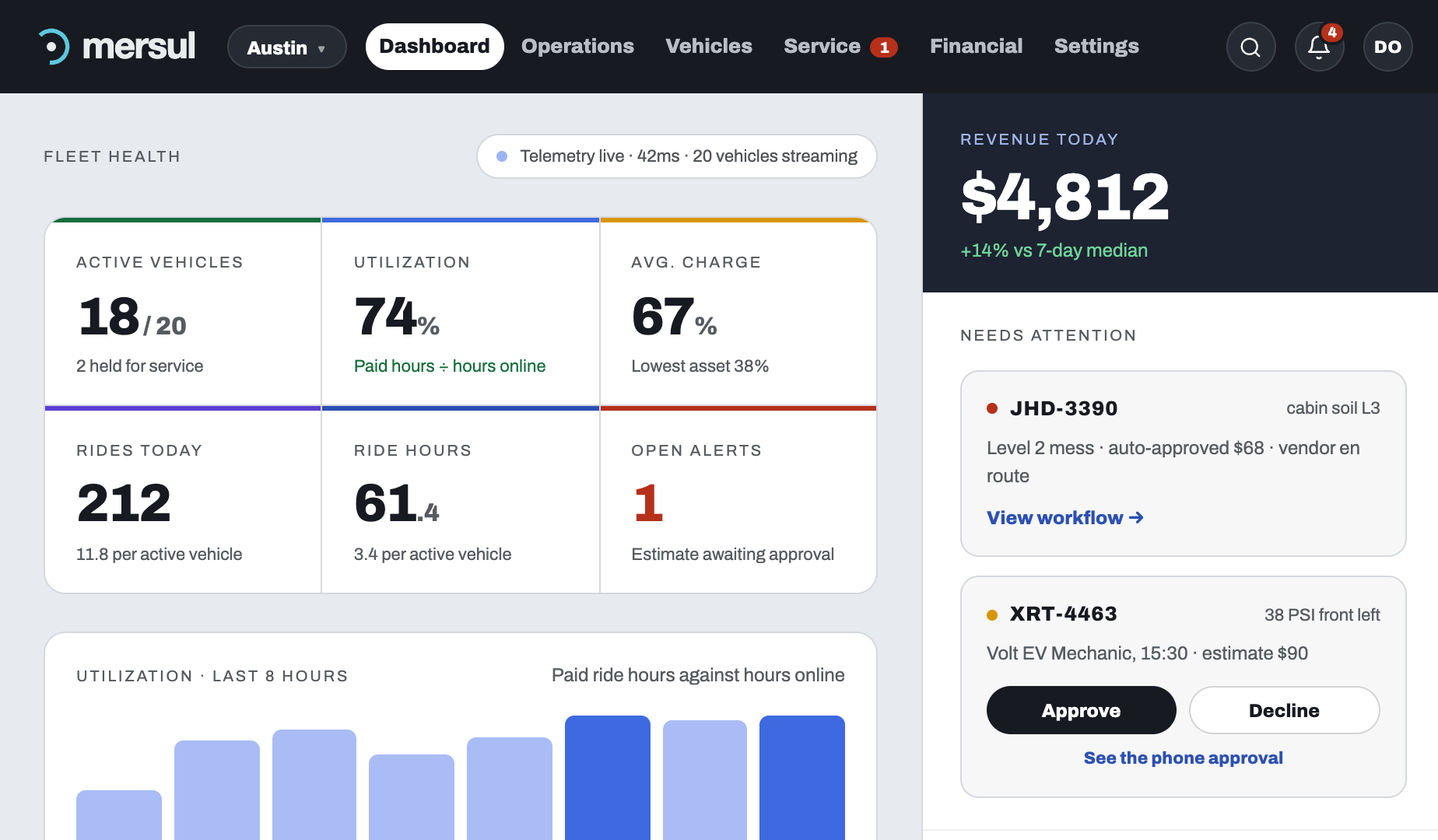Click the red dot beside JHD-3390
The width and height of the screenshot is (1438, 840).
[x=992, y=408]
